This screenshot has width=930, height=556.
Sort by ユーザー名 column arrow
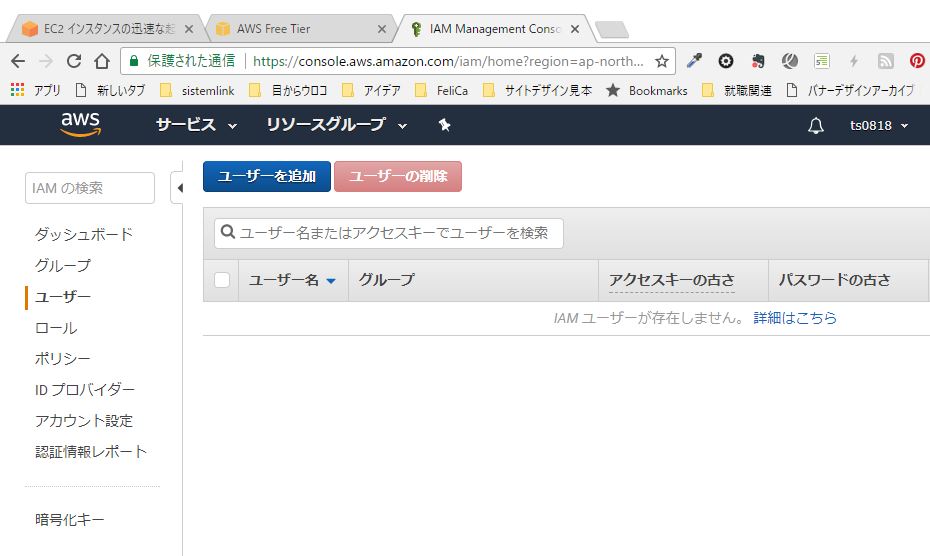(331, 281)
